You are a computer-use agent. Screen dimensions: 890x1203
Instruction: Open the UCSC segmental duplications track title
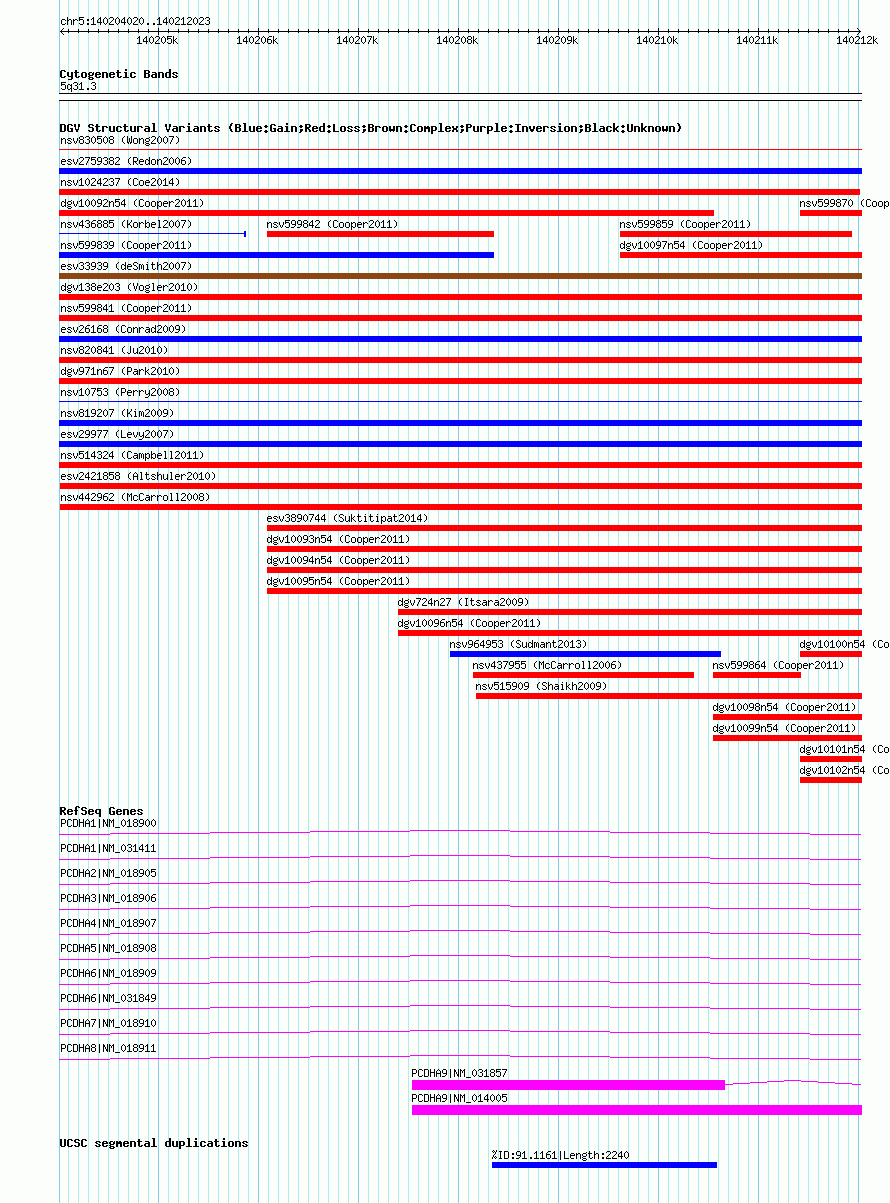pyautogui.click(x=154, y=1142)
